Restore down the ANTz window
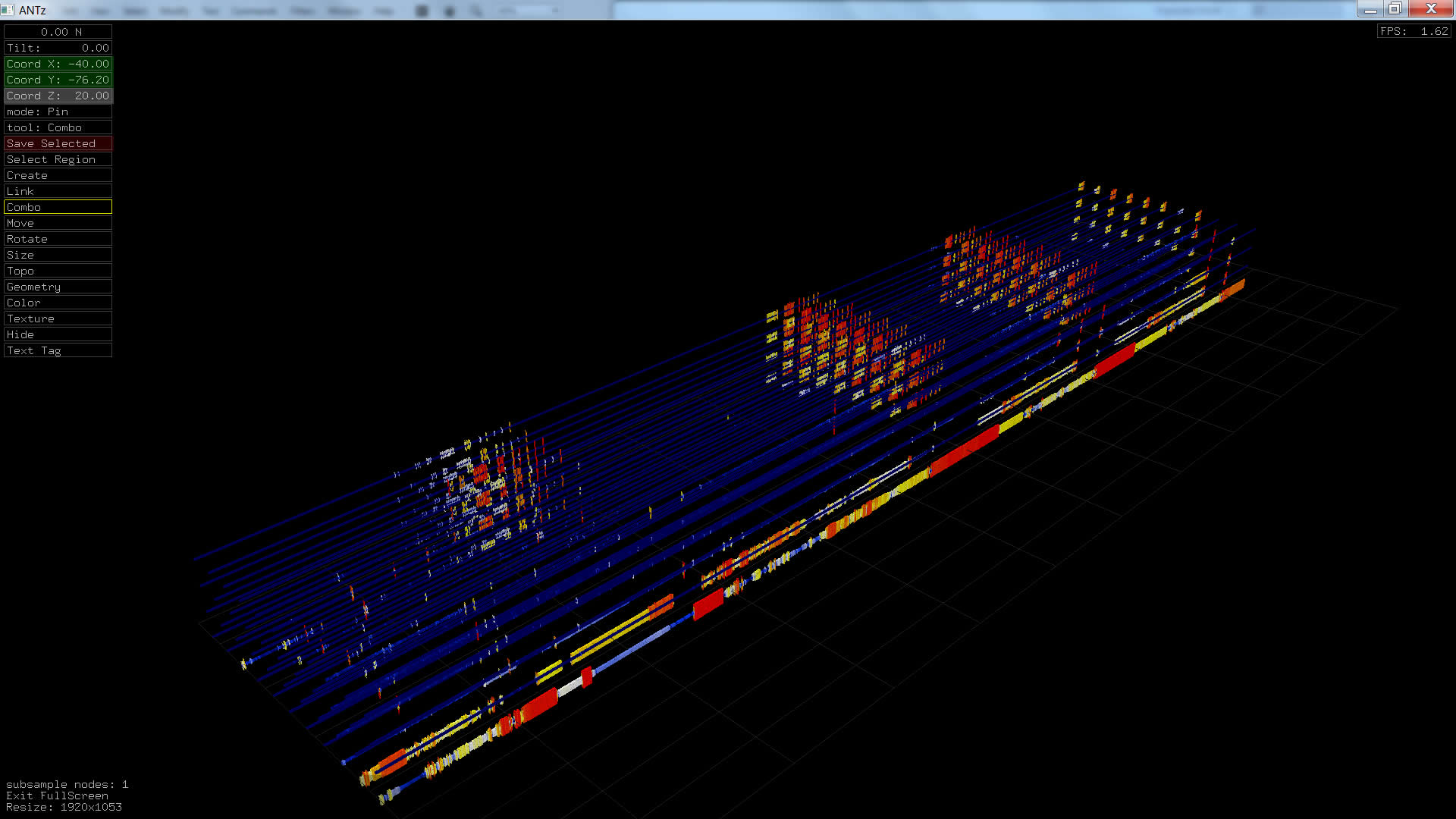This screenshot has width=1456, height=819. (1395, 9)
